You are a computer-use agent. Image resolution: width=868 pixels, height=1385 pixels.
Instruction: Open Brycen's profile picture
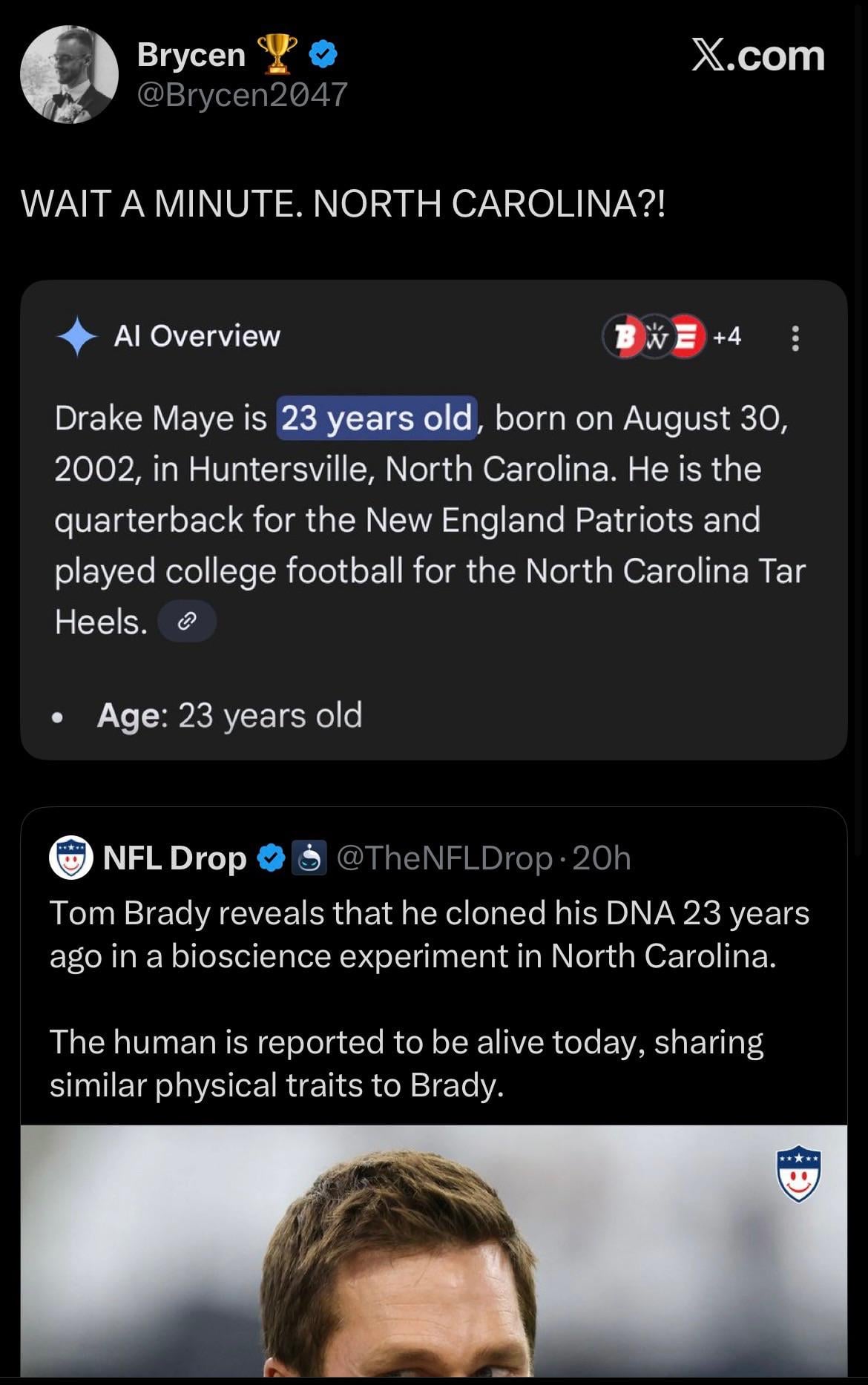[x=69, y=74]
